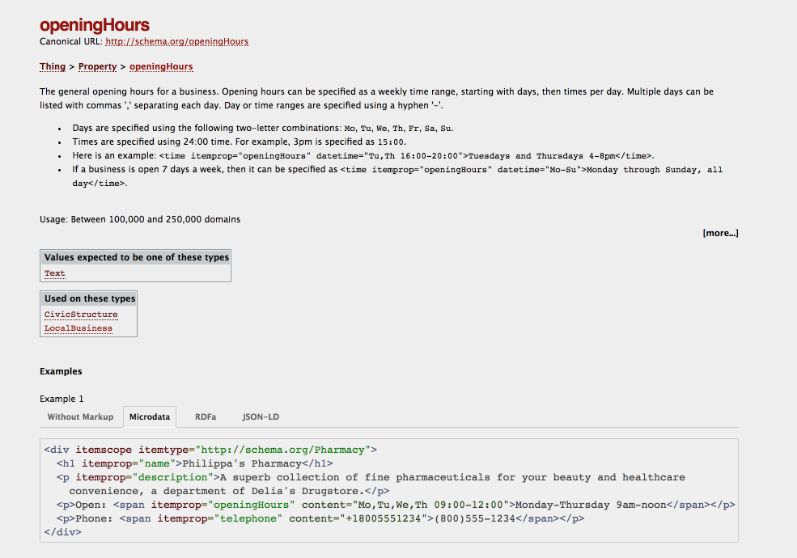Click the 'Values expected to be' table header
Viewport: 797px width, 558px height.
pos(136,257)
